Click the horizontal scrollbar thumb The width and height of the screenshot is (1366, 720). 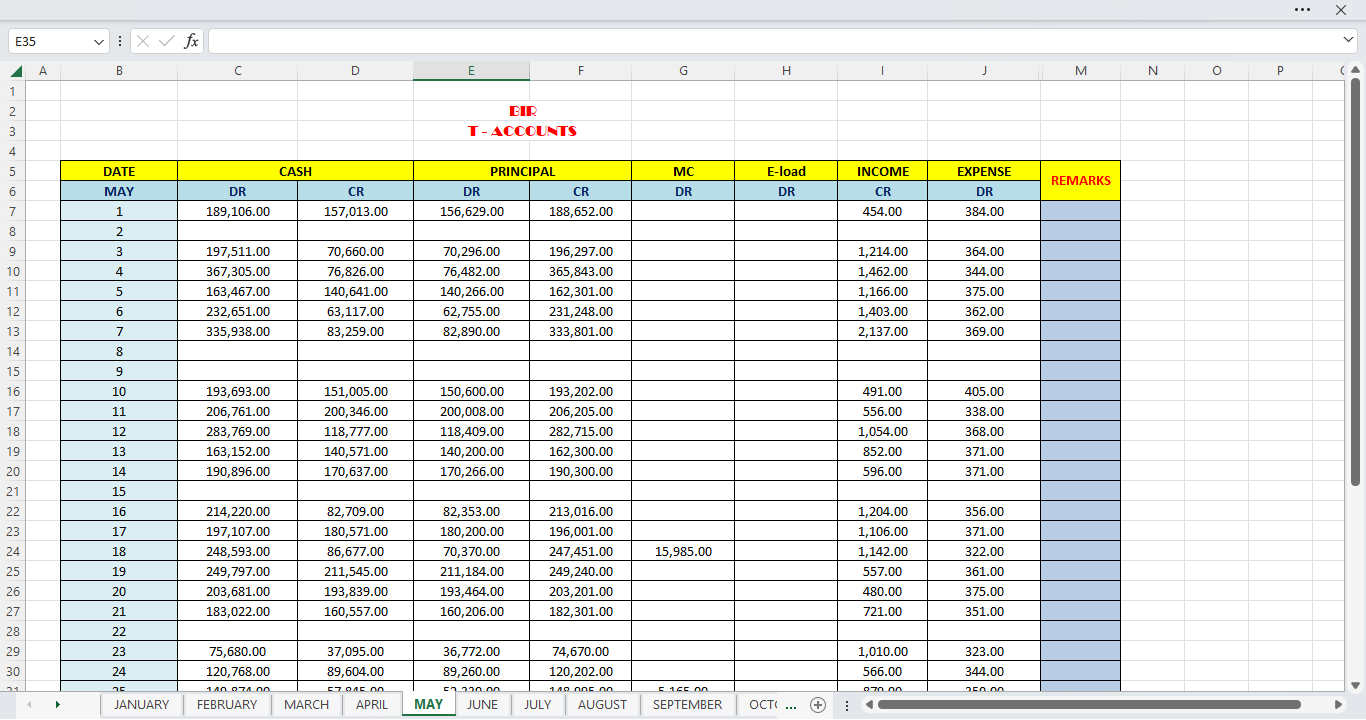1089,705
